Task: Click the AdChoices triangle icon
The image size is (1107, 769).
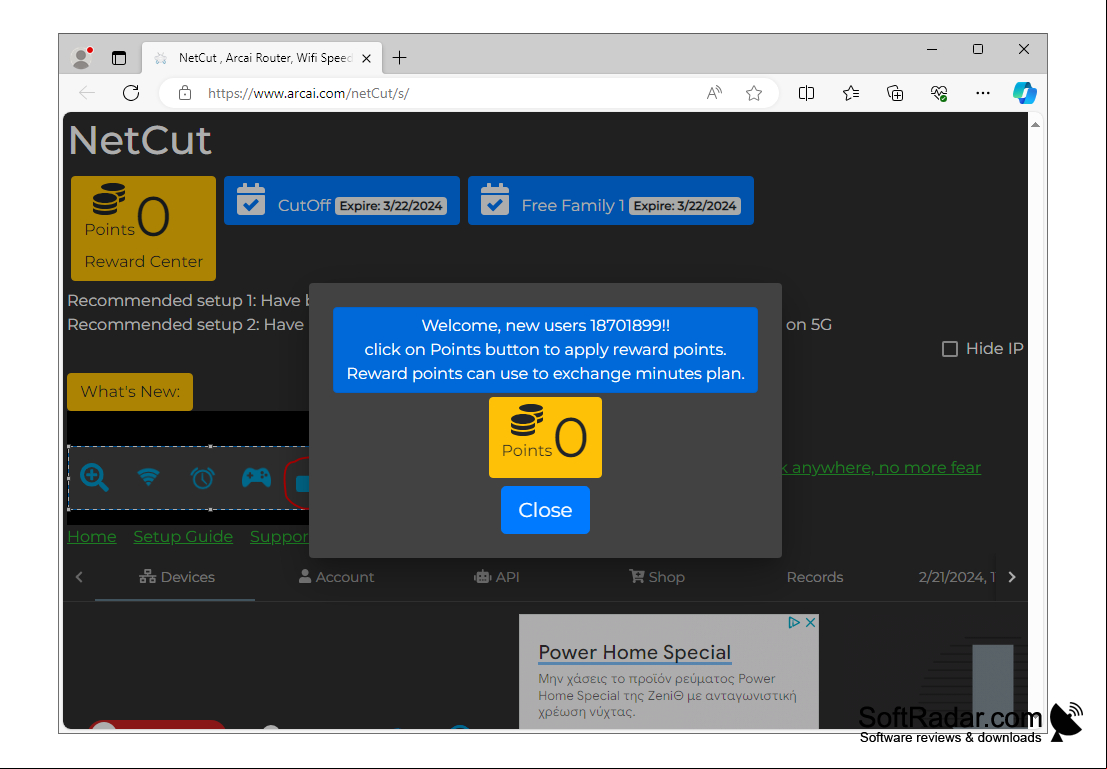Action: (794, 622)
